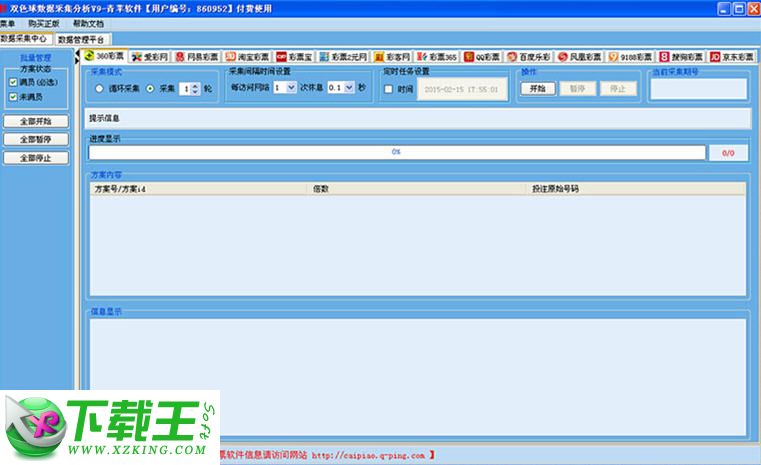This screenshot has width=761, height=465.
Task: Switch to the 数据管理平台 tab
Action: point(81,39)
